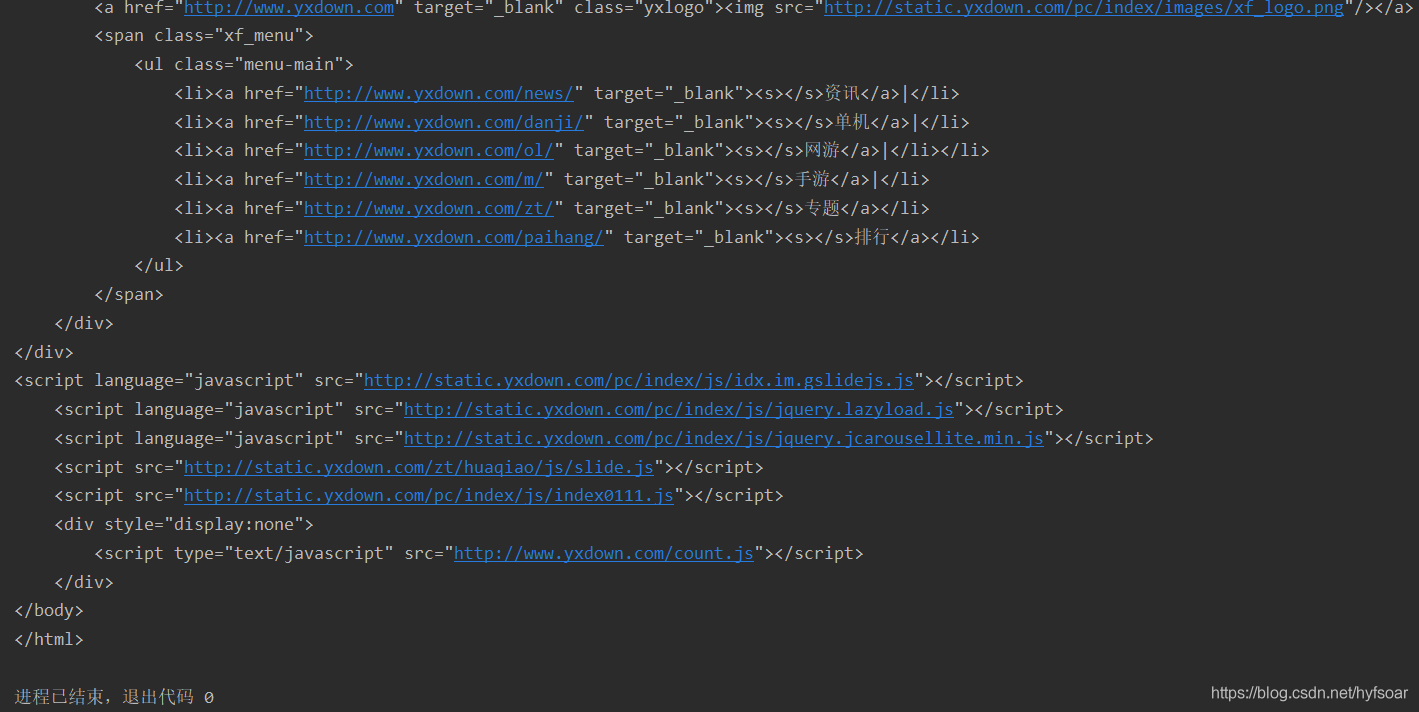Click the text 单机 in the danji line
The image size is (1419, 712).
pyautogui.click(x=852, y=122)
